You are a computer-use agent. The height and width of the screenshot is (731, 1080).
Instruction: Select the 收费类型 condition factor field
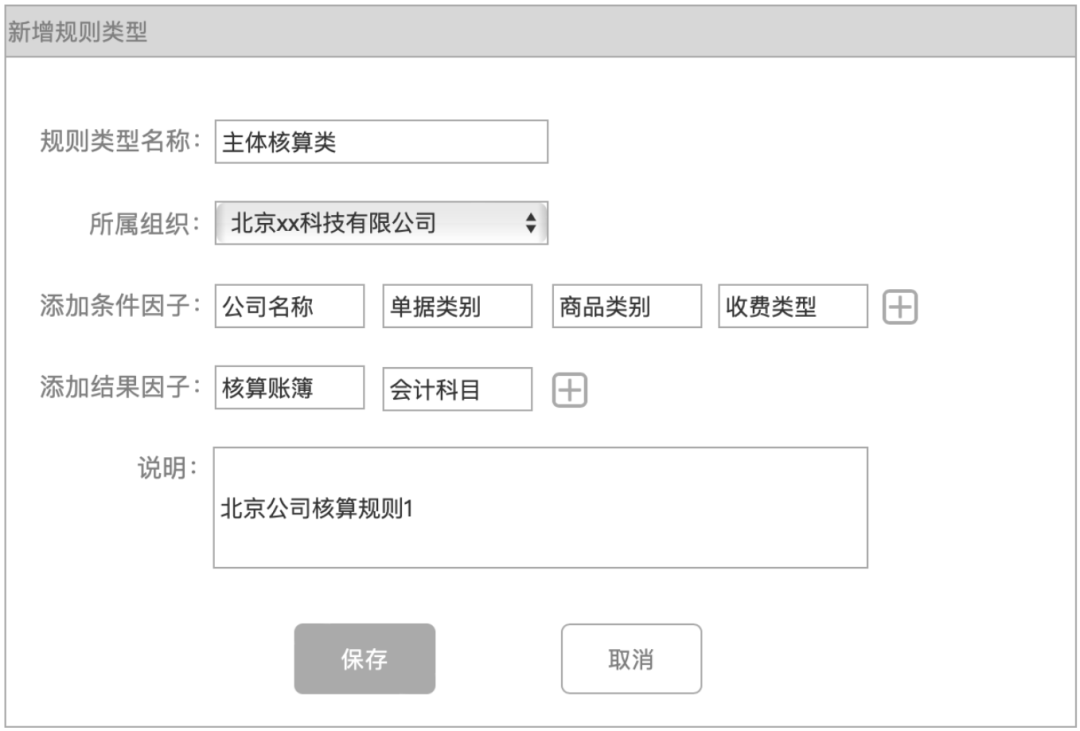click(792, 307)
